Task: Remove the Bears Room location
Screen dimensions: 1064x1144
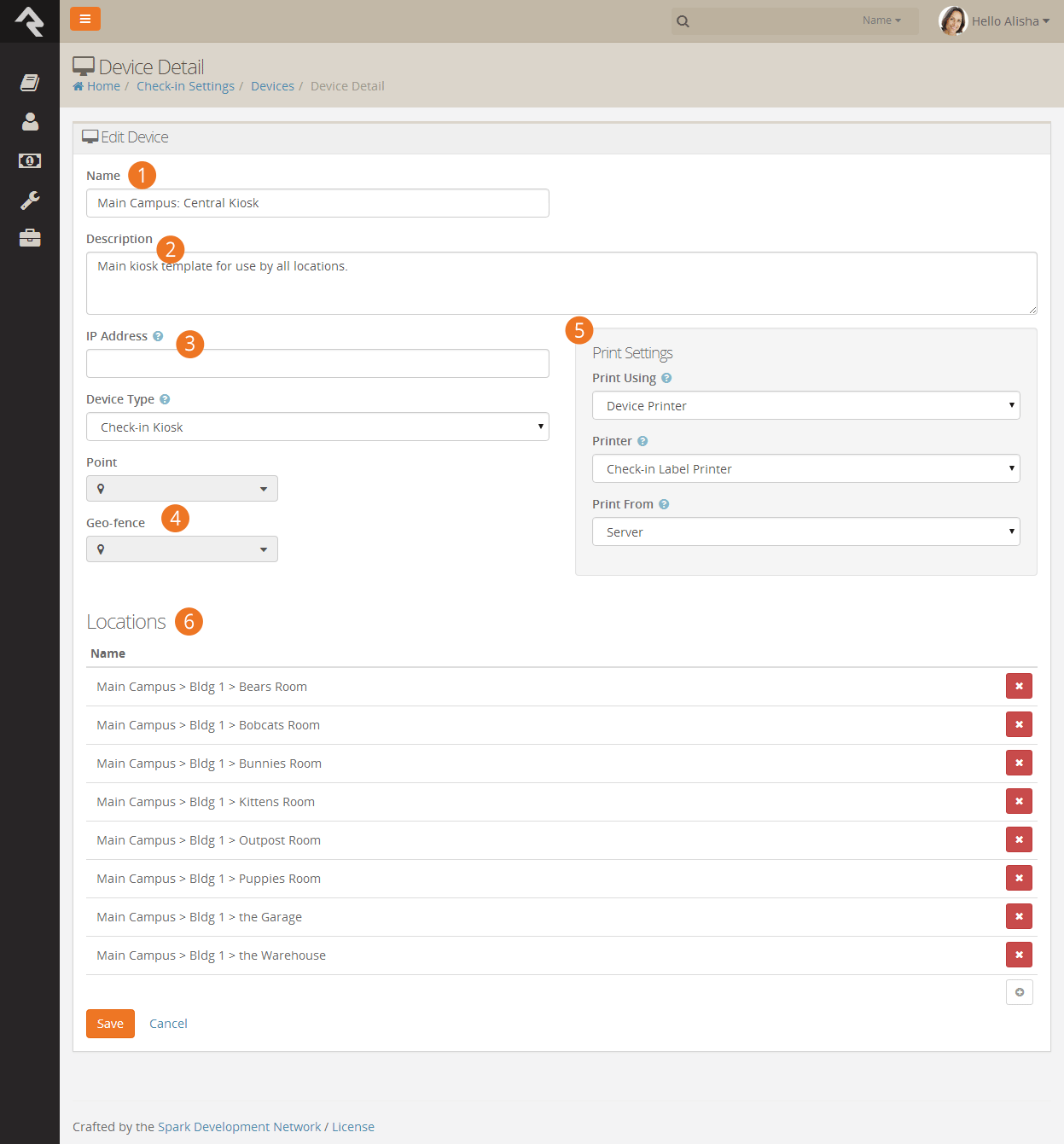Action: [1019, 686]
